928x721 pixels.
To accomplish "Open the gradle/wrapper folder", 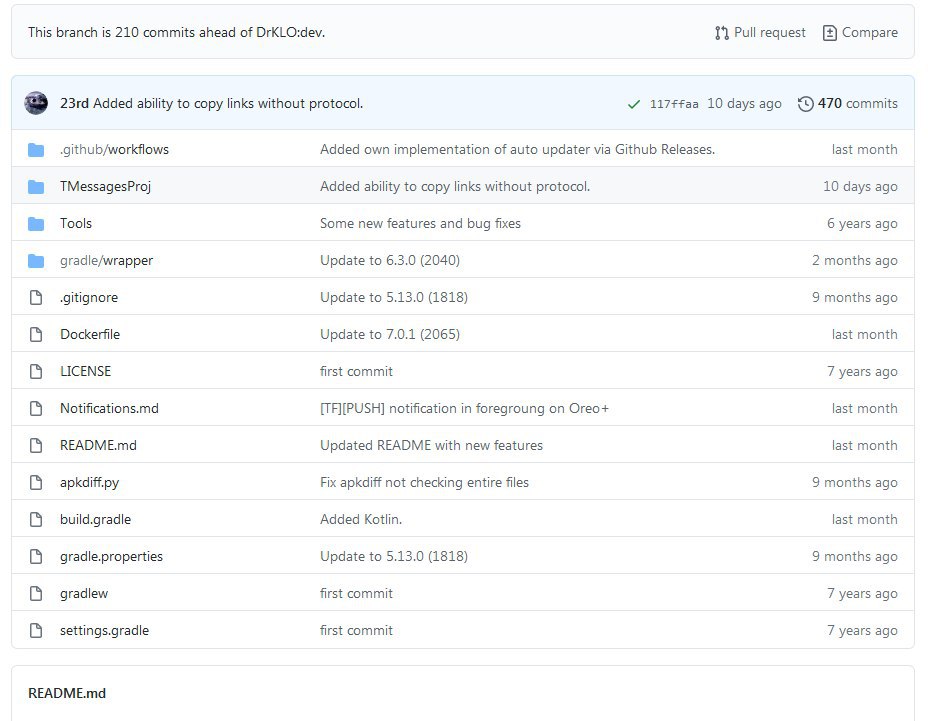I will click(x=106, y=261).
